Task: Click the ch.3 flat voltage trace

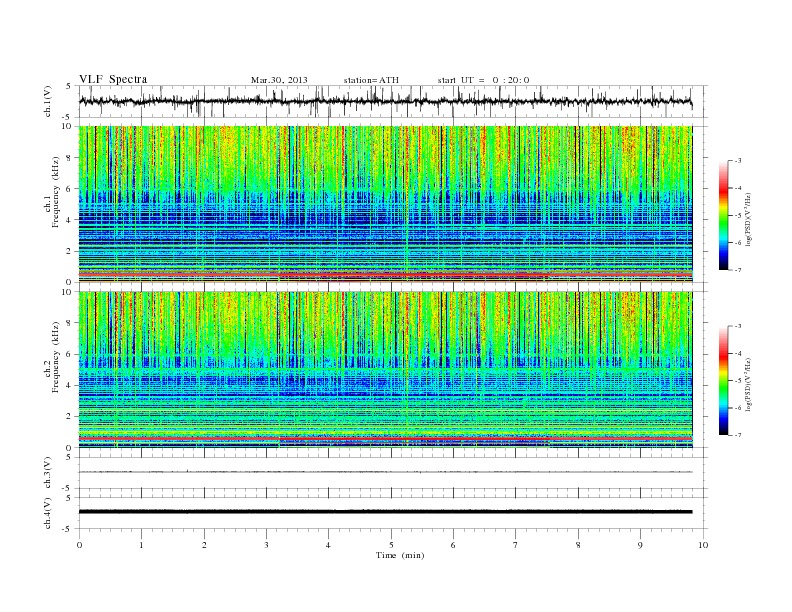Action: tap(385, 472)
